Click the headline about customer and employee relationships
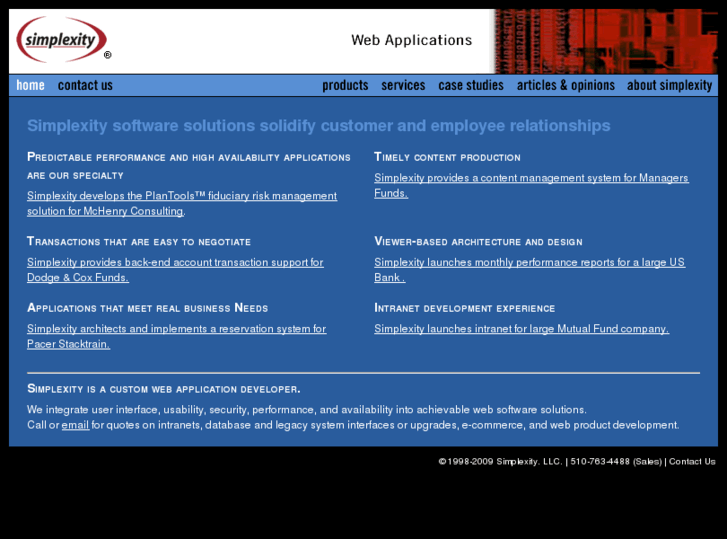The width and height of the screenshot is (727, 545). [x=319, y=126]
